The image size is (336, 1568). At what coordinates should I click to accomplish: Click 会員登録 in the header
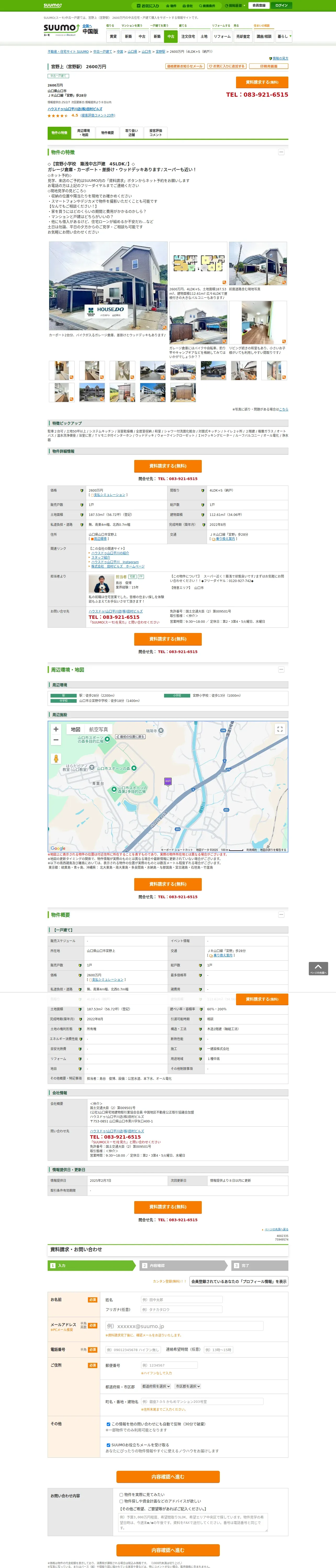tap(259, 5)
